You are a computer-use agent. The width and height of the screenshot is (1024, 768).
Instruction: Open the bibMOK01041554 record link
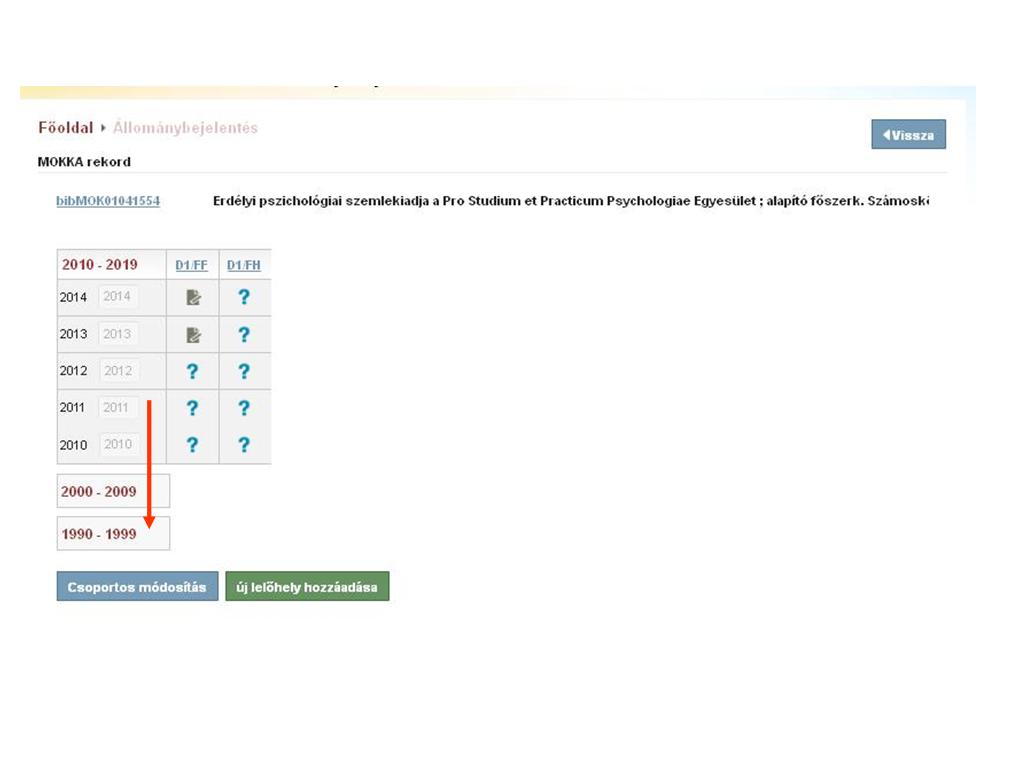108,201
